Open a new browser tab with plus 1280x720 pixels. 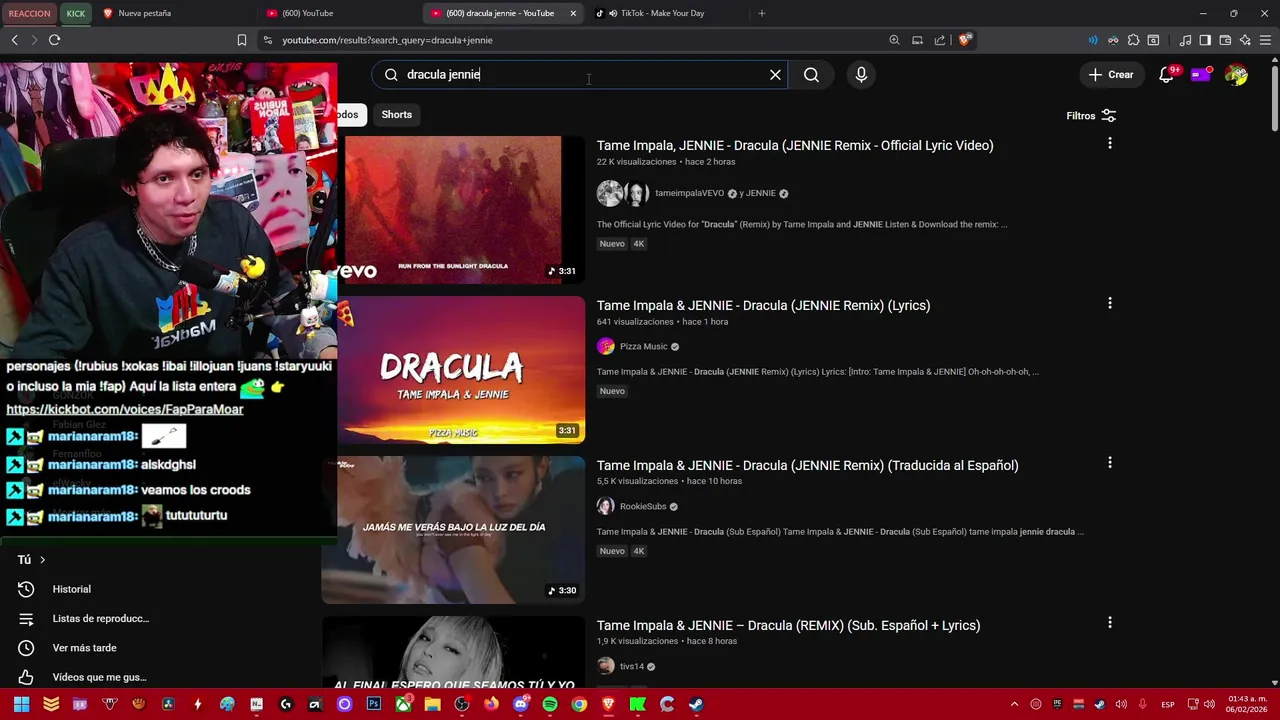point(762,14)
